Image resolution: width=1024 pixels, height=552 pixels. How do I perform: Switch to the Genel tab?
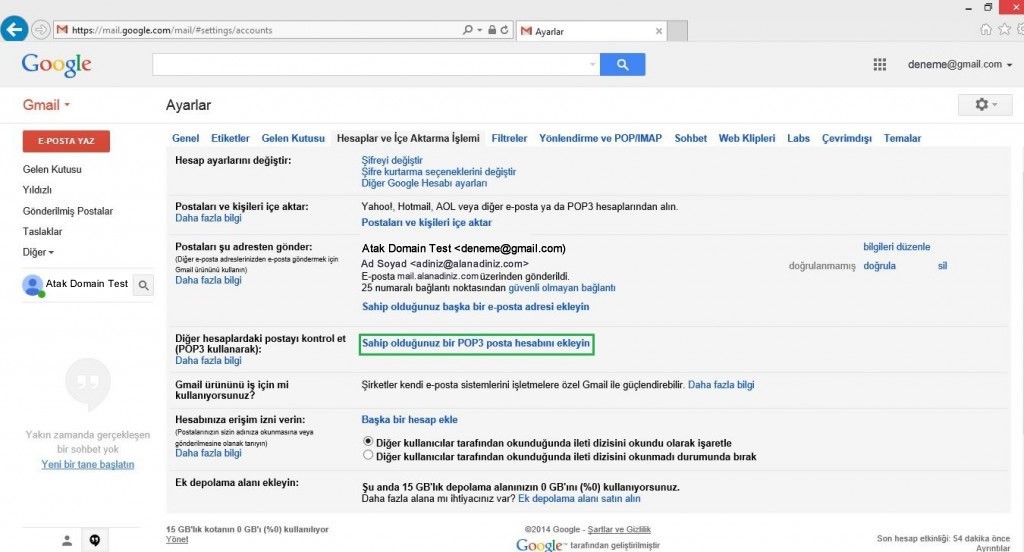pyautogui.click(x=185, y=138)
